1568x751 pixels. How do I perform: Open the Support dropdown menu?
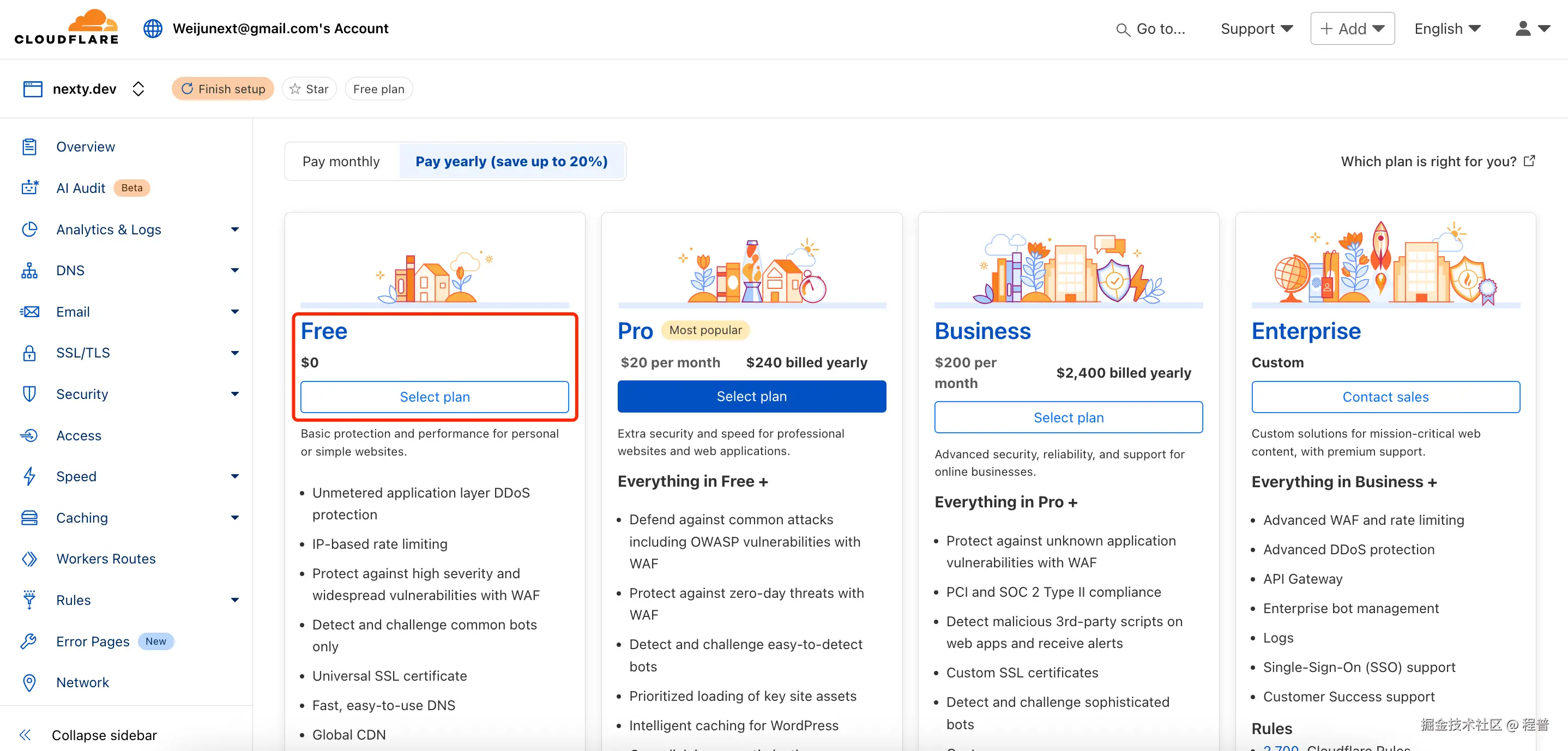1256,28
